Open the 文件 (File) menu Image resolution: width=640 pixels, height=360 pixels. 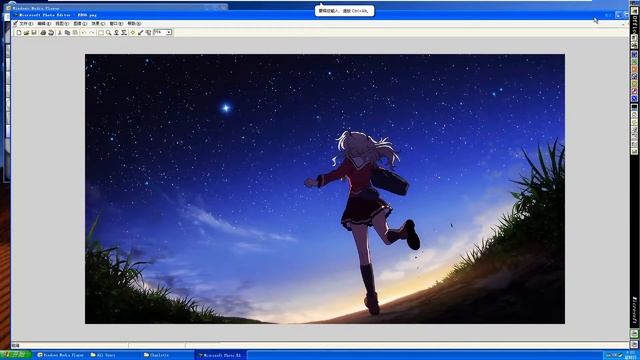26,24
